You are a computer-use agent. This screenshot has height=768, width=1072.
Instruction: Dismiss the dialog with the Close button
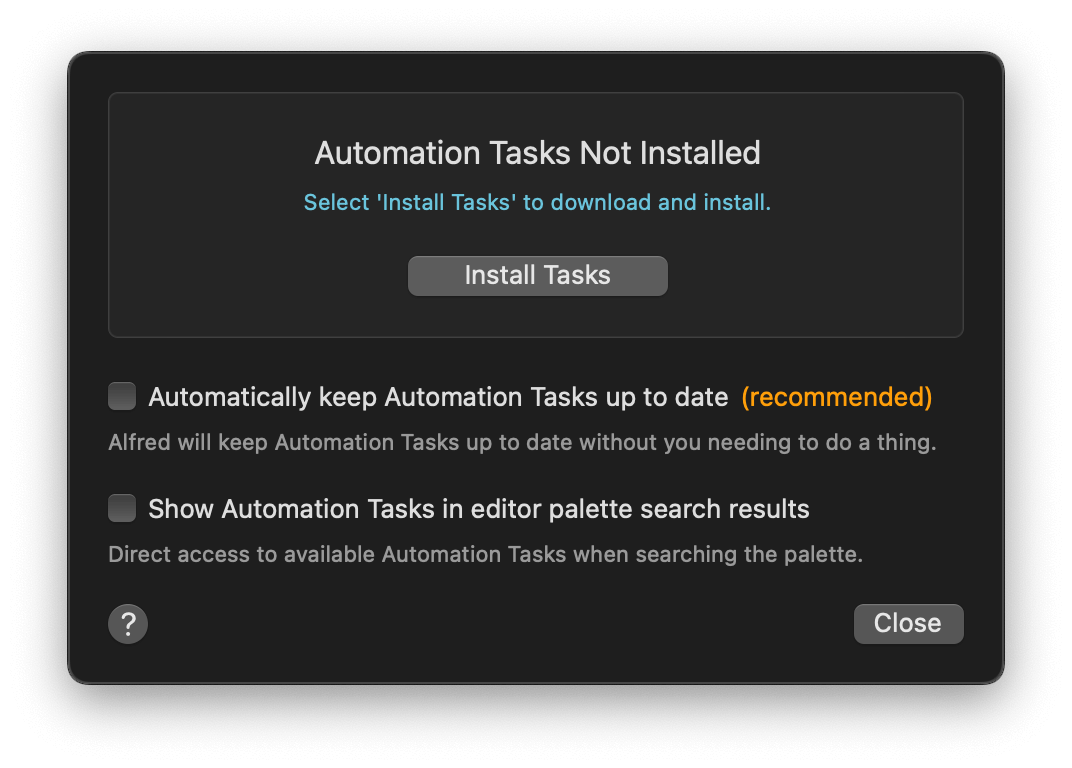coord(908,623)
